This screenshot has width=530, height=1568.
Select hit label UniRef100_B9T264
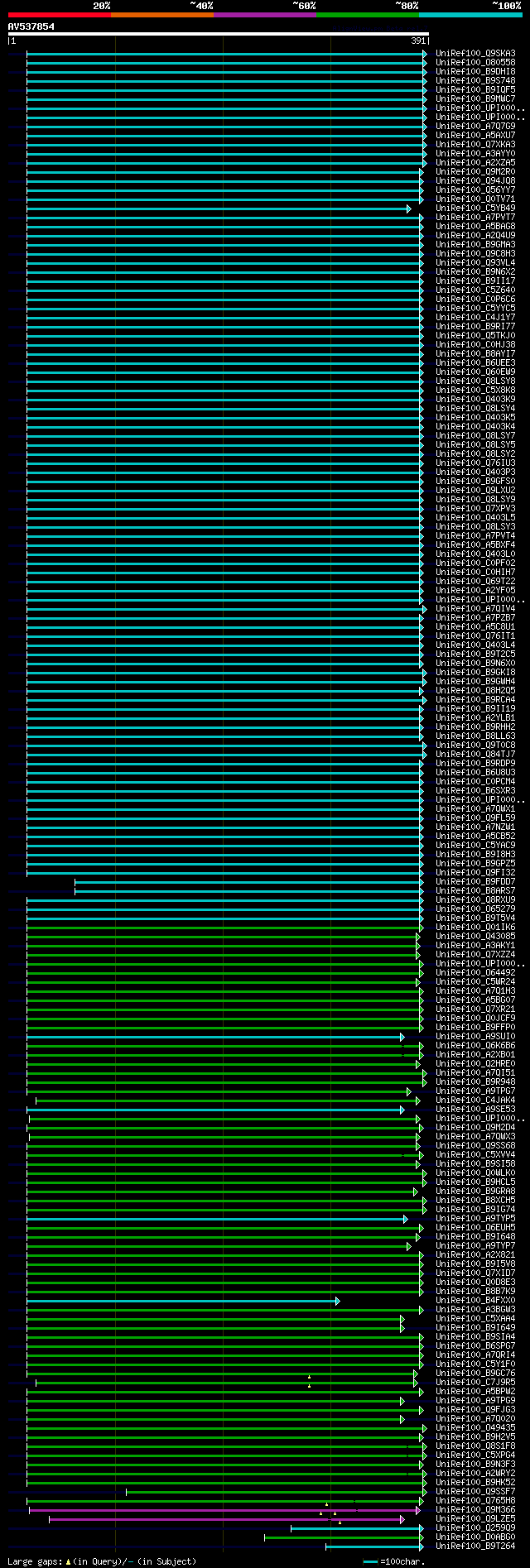coord(475,1546)
